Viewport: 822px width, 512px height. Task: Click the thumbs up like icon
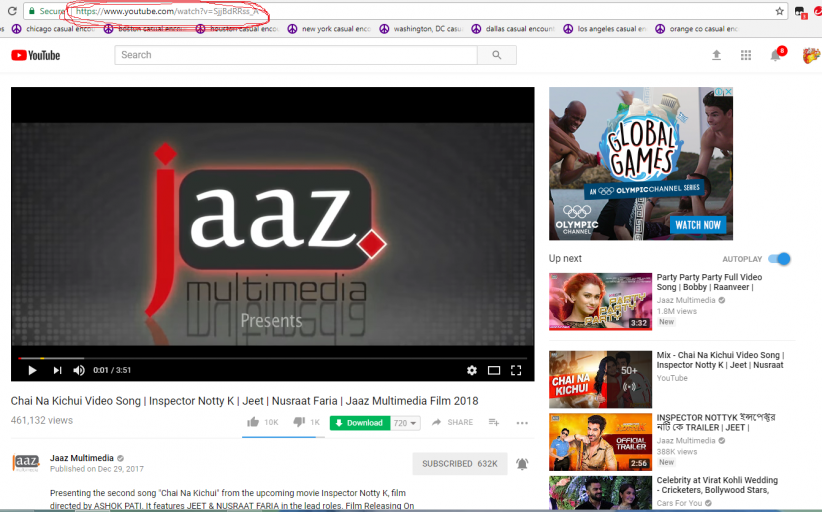254,422
